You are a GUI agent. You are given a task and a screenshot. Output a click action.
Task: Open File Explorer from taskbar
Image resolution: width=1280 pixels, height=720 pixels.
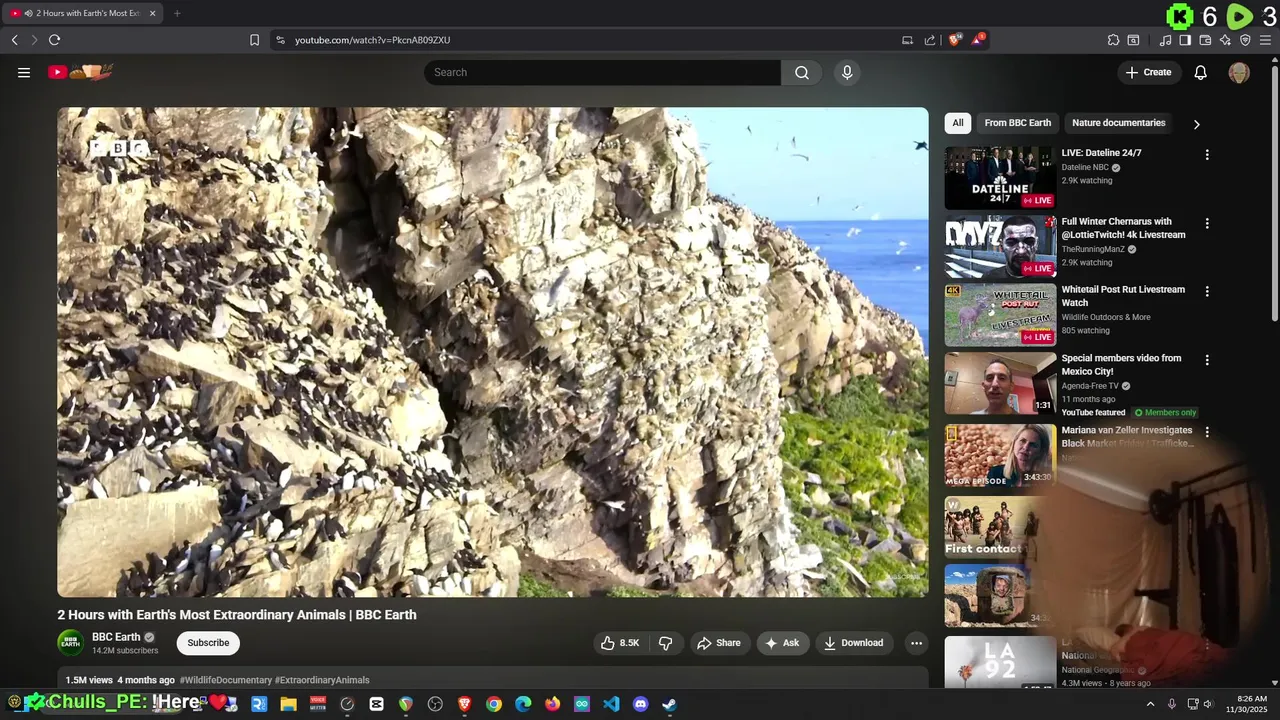288,704
